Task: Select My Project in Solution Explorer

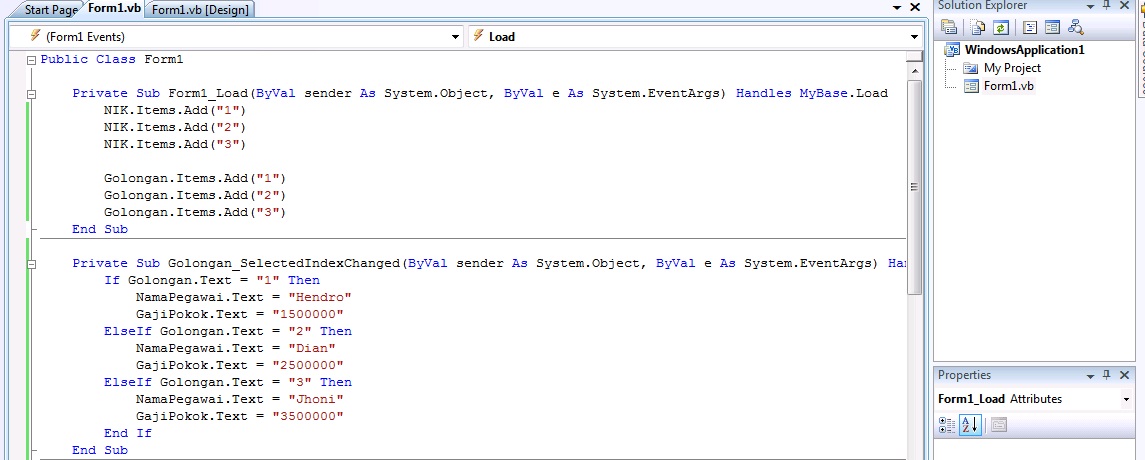Action: [1012, 68]
